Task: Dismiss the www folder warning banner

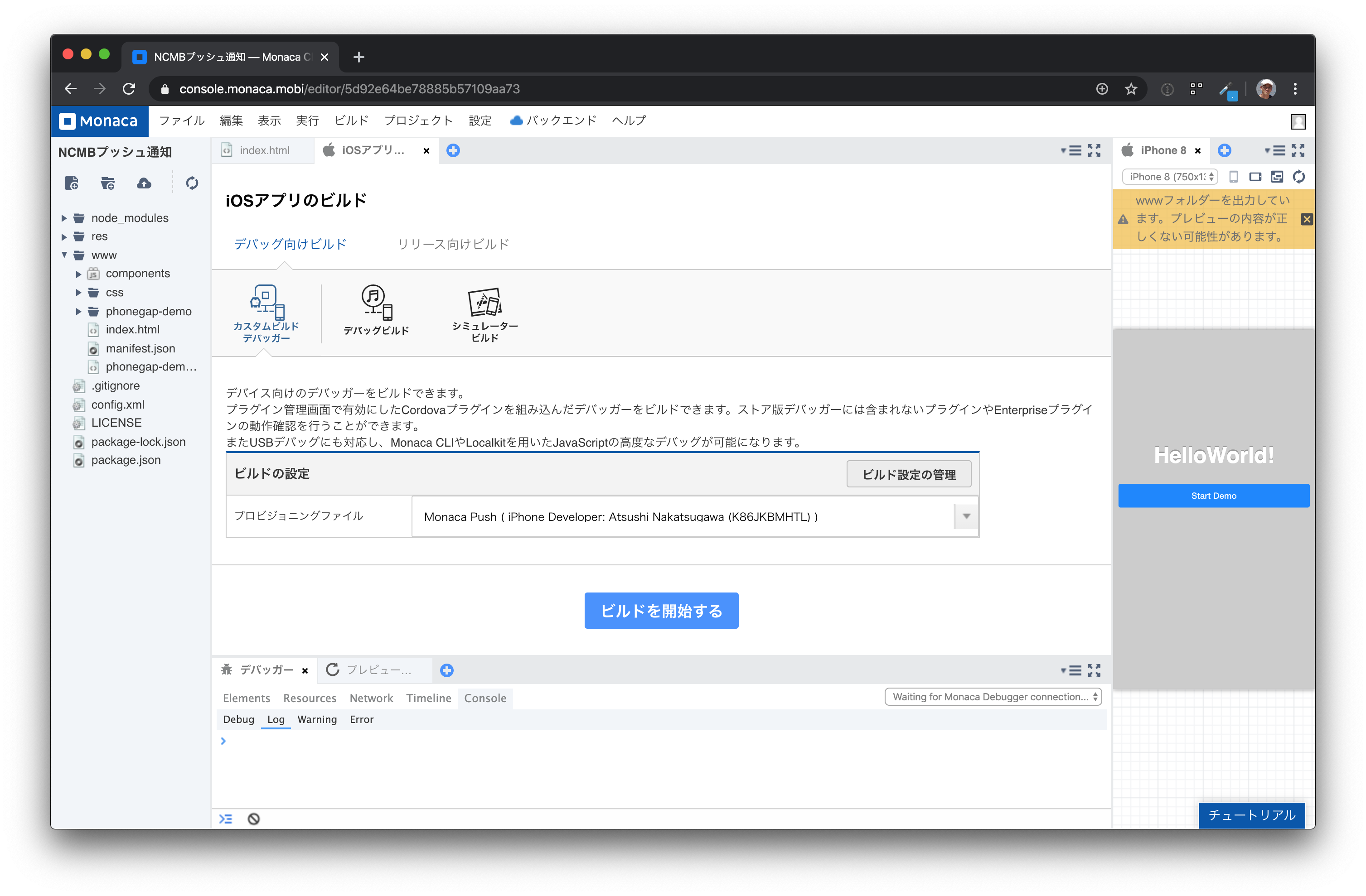Action: click(1307, 219)
